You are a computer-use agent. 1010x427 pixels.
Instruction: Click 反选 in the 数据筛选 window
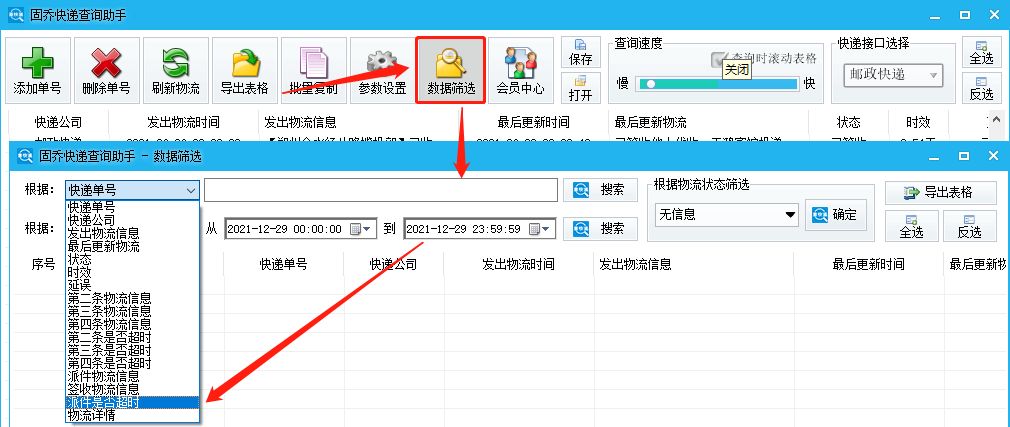[x=969, y=226]
